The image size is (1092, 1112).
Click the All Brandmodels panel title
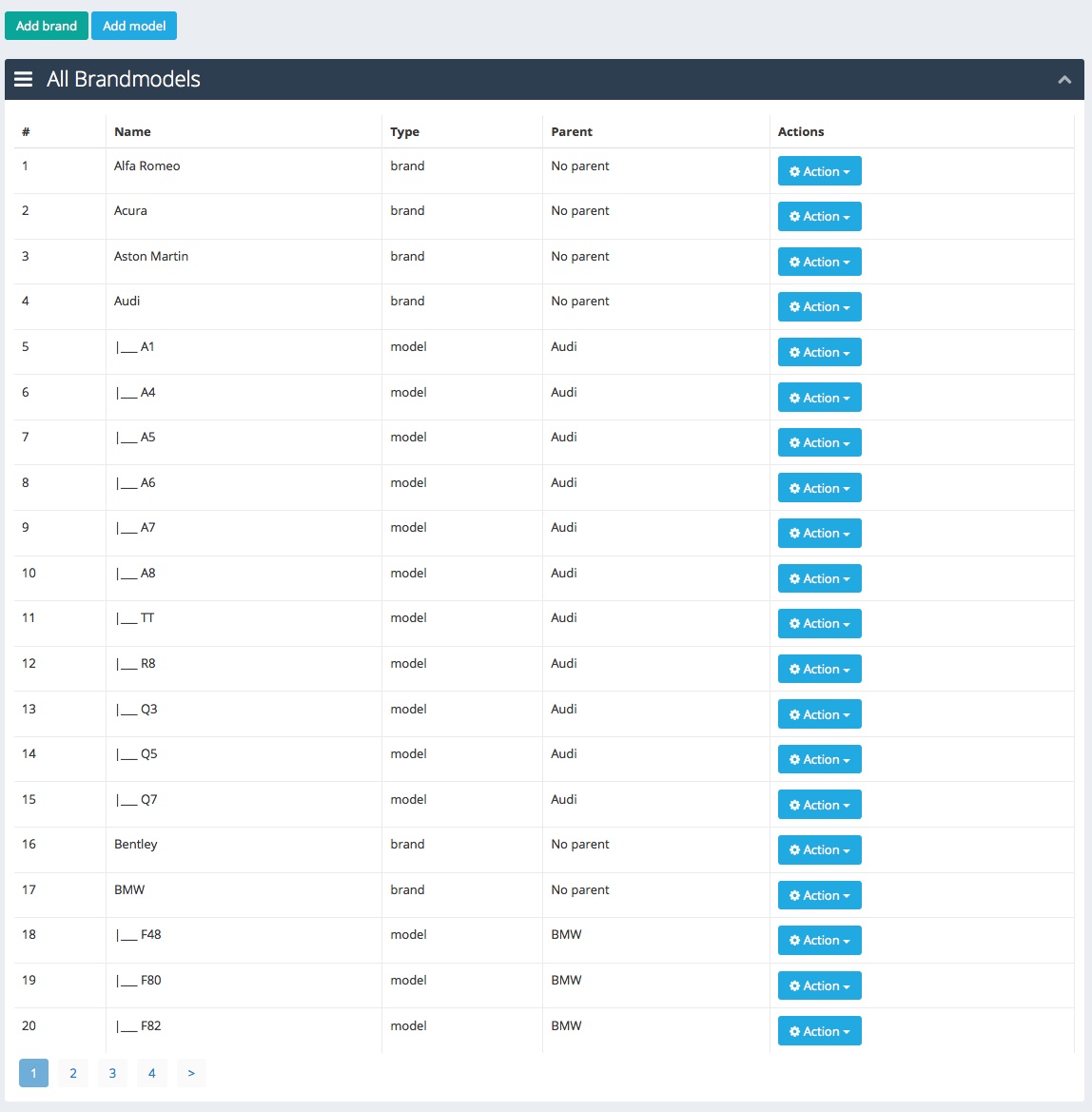(124, 79)
